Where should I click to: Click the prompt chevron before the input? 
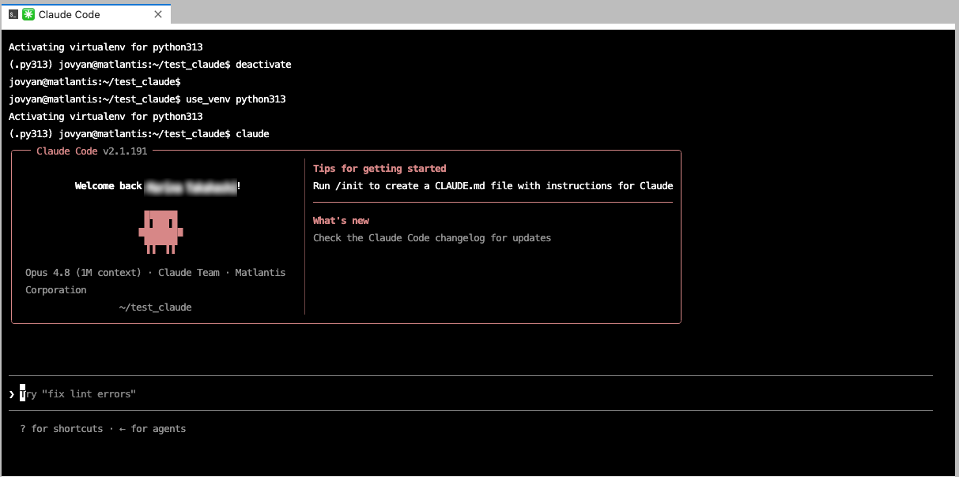[x=12, y=394]
